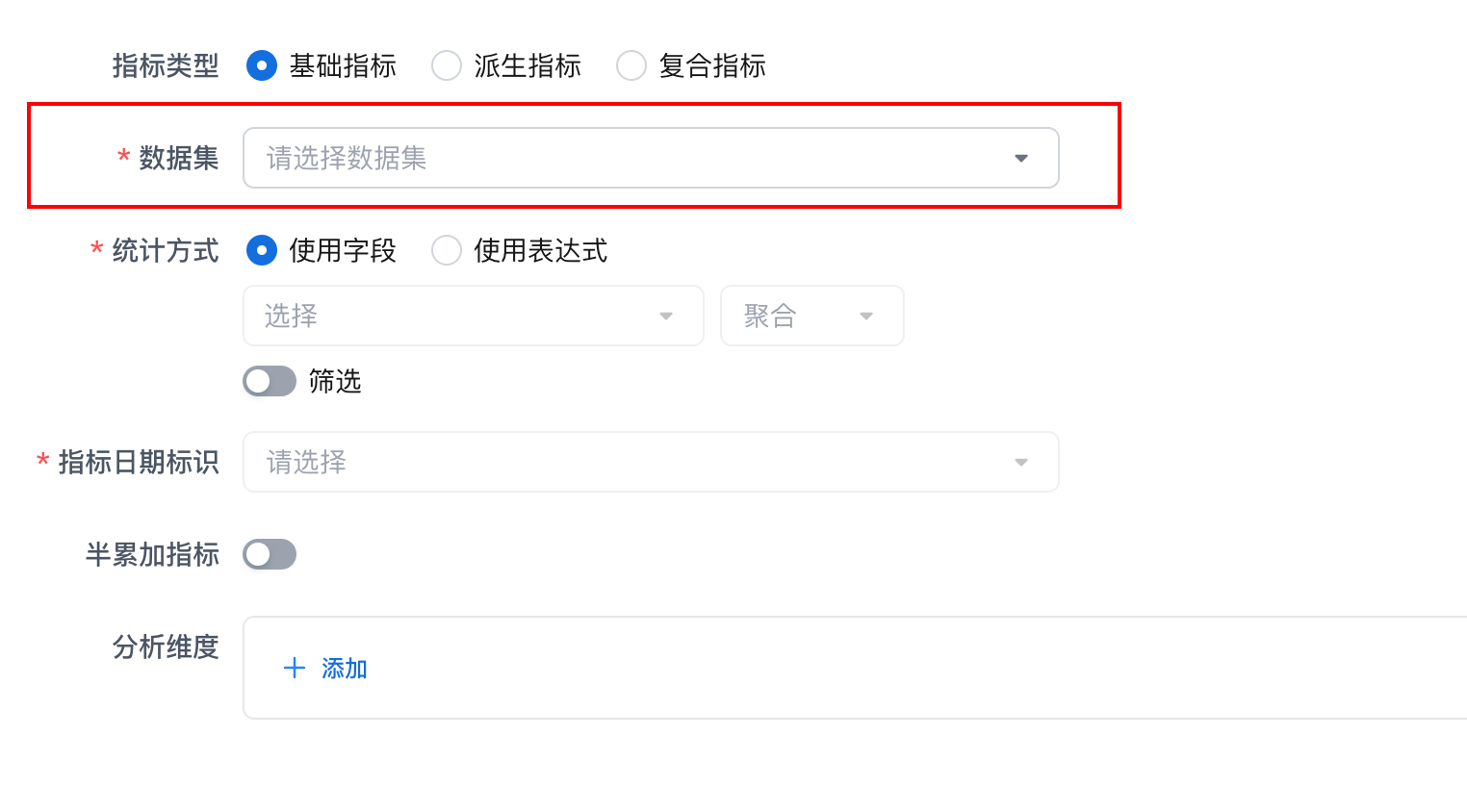
Task: Click the 指标类型 label text
Action: tap(166, 65)
